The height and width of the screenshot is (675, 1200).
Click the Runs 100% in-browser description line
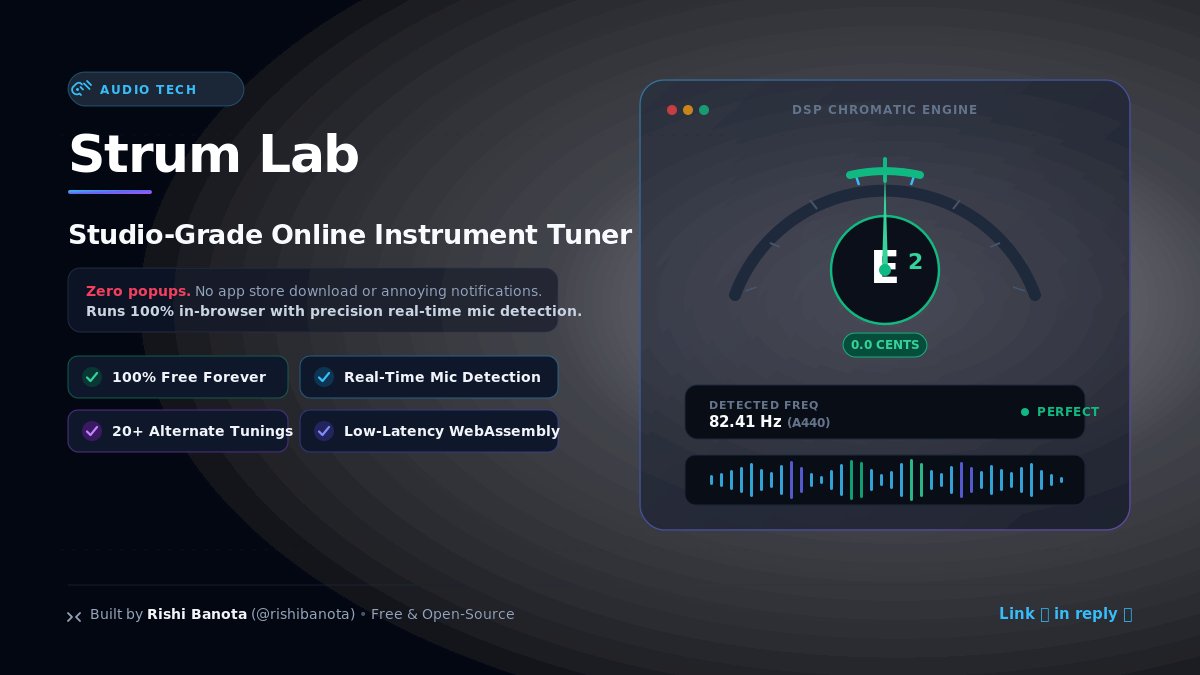(334, 311)
